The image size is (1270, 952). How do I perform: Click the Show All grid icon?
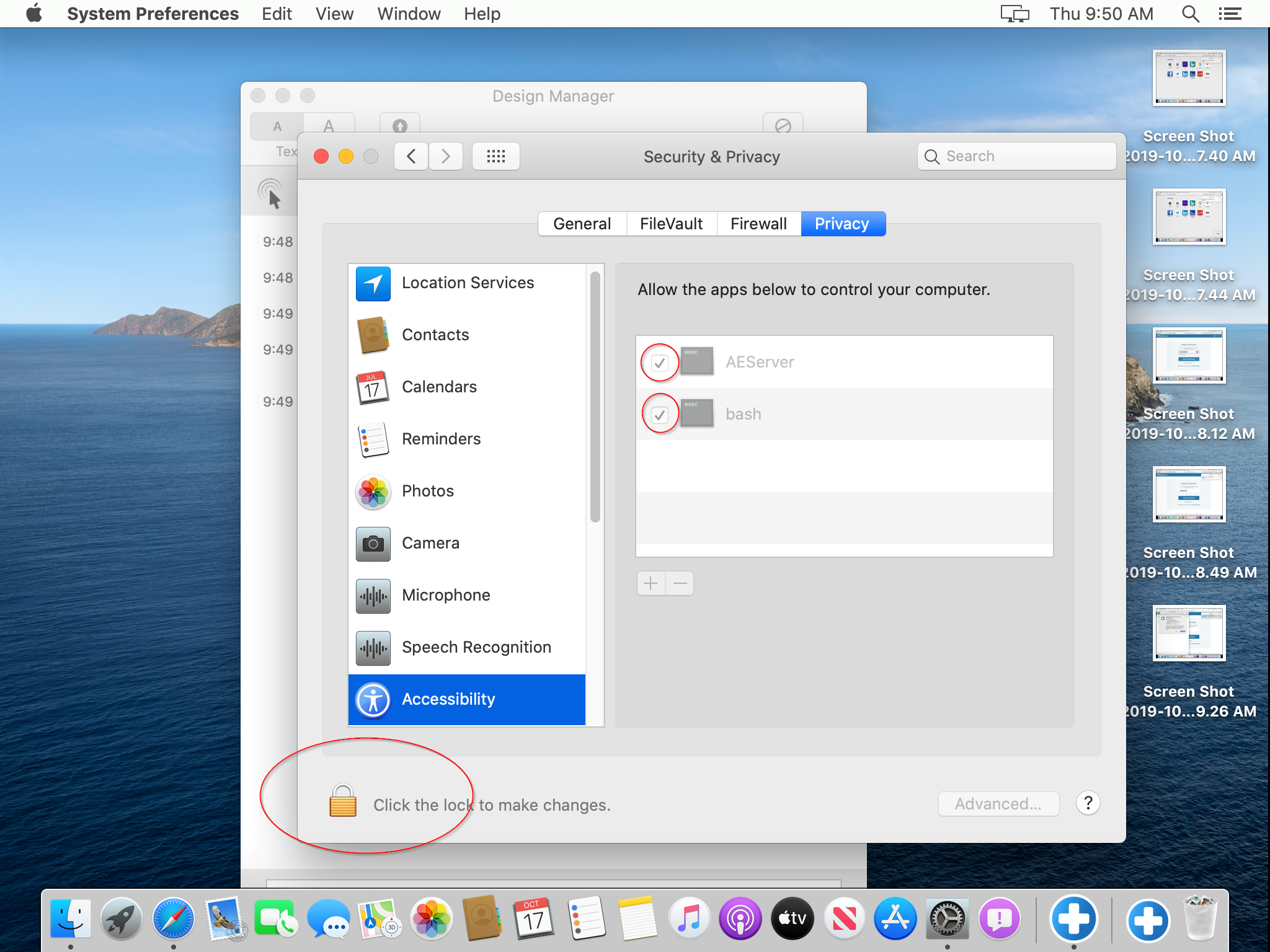click(495, 156)
